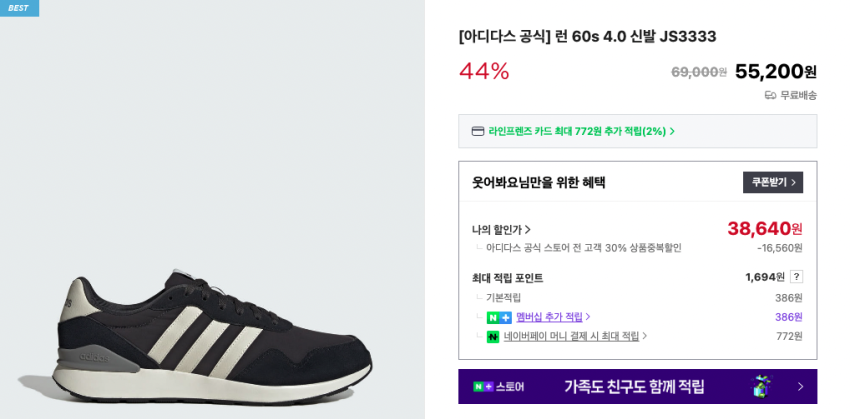Click the 쿠폰받기 button
This screenshot has height=419, width=850.
[773, 182]
